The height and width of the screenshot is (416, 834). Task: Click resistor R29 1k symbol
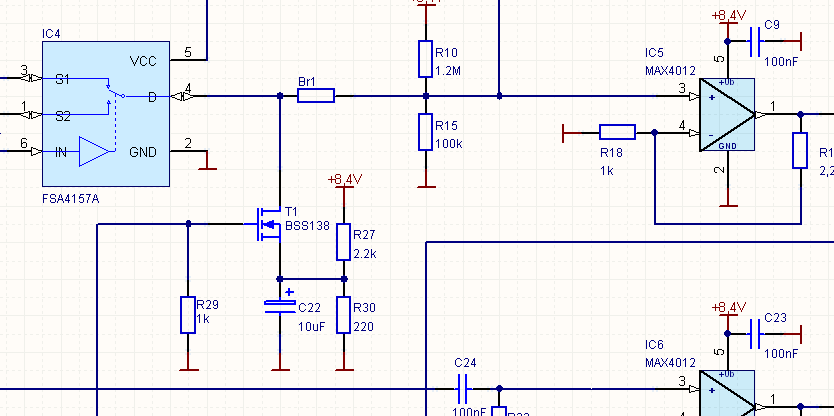(x=187, y=314)
